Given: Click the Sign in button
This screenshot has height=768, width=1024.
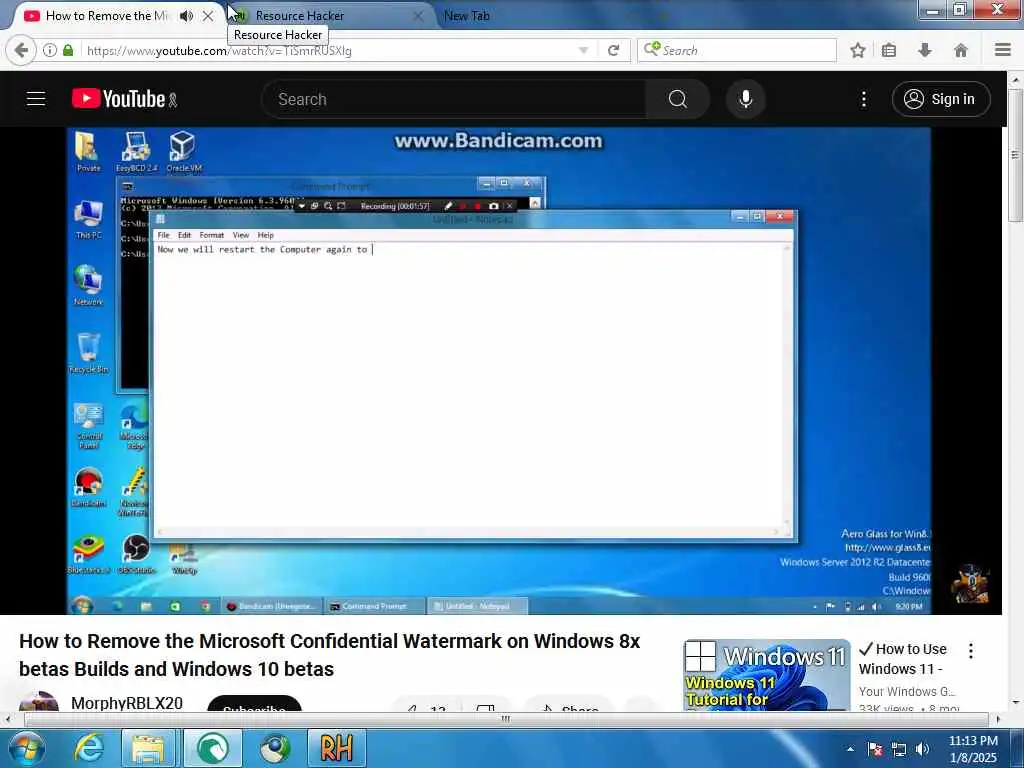Looking at the screenshot, I should (x=940, y=99).
